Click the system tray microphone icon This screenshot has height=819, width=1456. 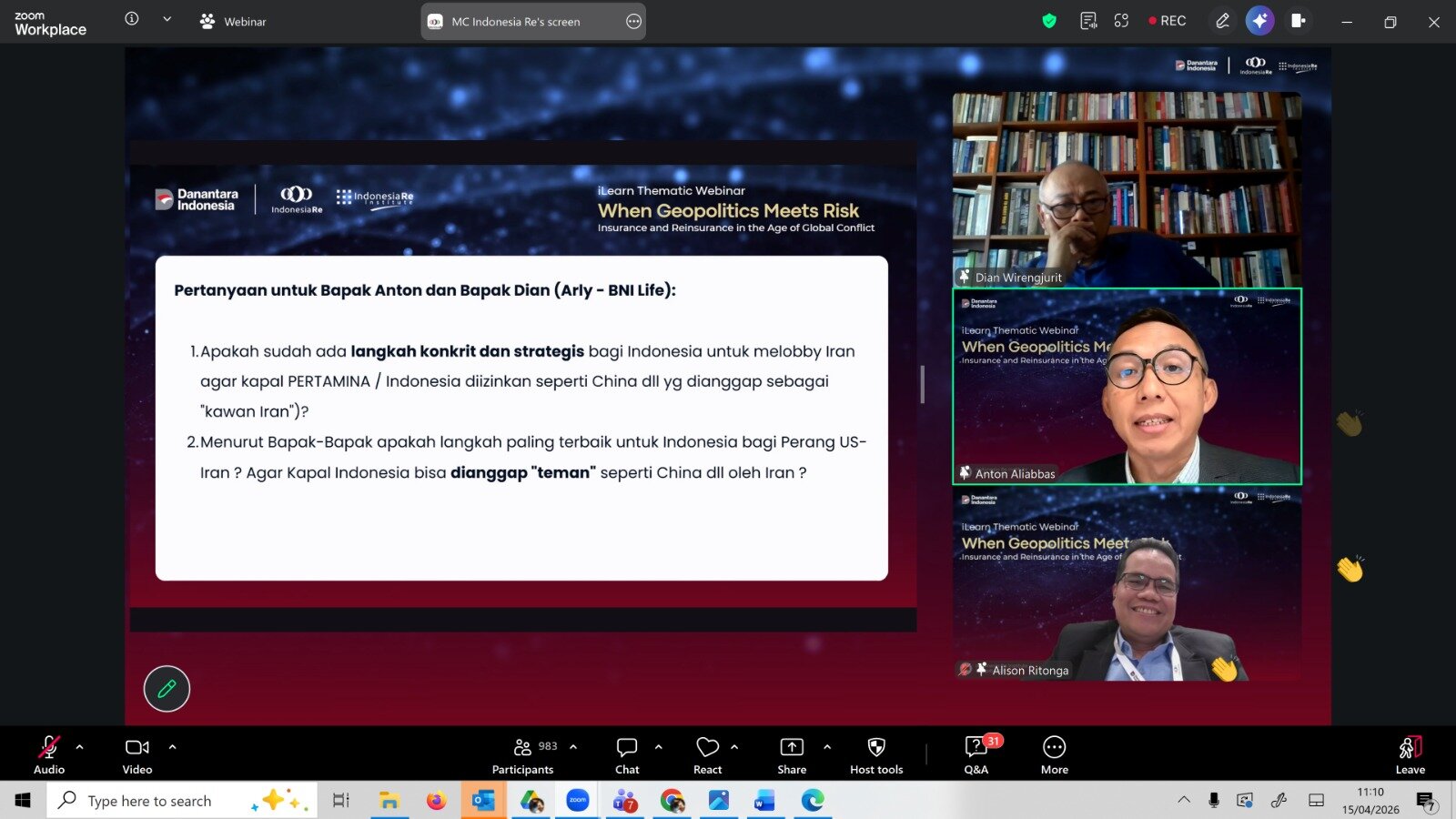[x=1214, y=800]
